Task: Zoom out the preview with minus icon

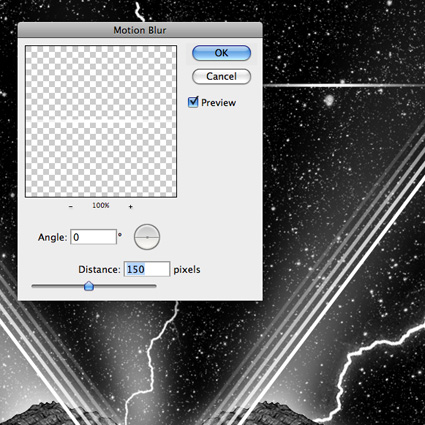Action: tap(71, 207)
